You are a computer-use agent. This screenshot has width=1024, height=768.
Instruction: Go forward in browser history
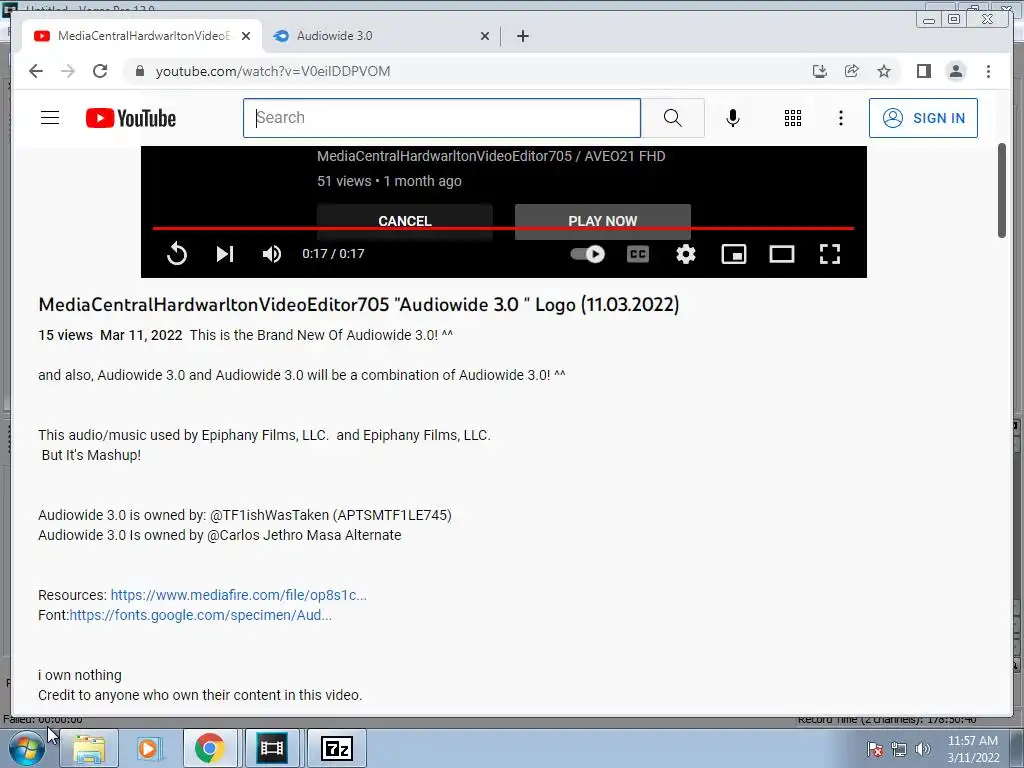[x=68, y=71]
